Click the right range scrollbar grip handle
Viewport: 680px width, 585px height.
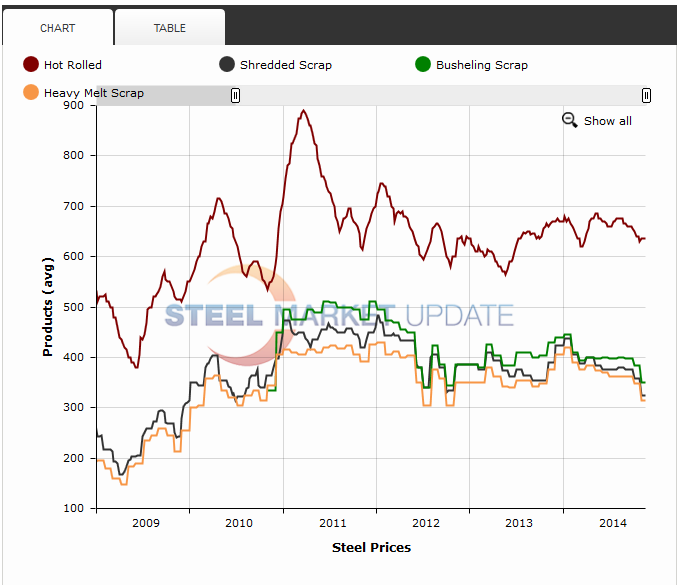click(x=647, y=95)
